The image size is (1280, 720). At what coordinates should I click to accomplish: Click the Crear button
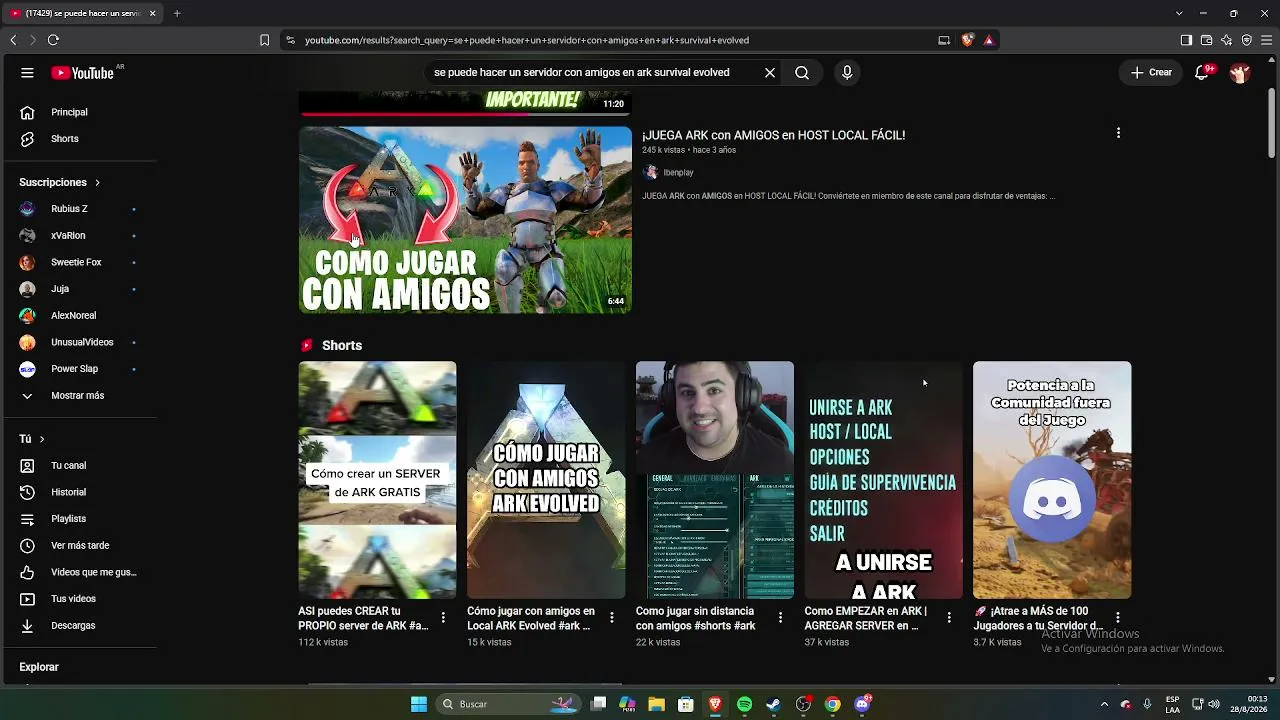(x=1152, y=73)
